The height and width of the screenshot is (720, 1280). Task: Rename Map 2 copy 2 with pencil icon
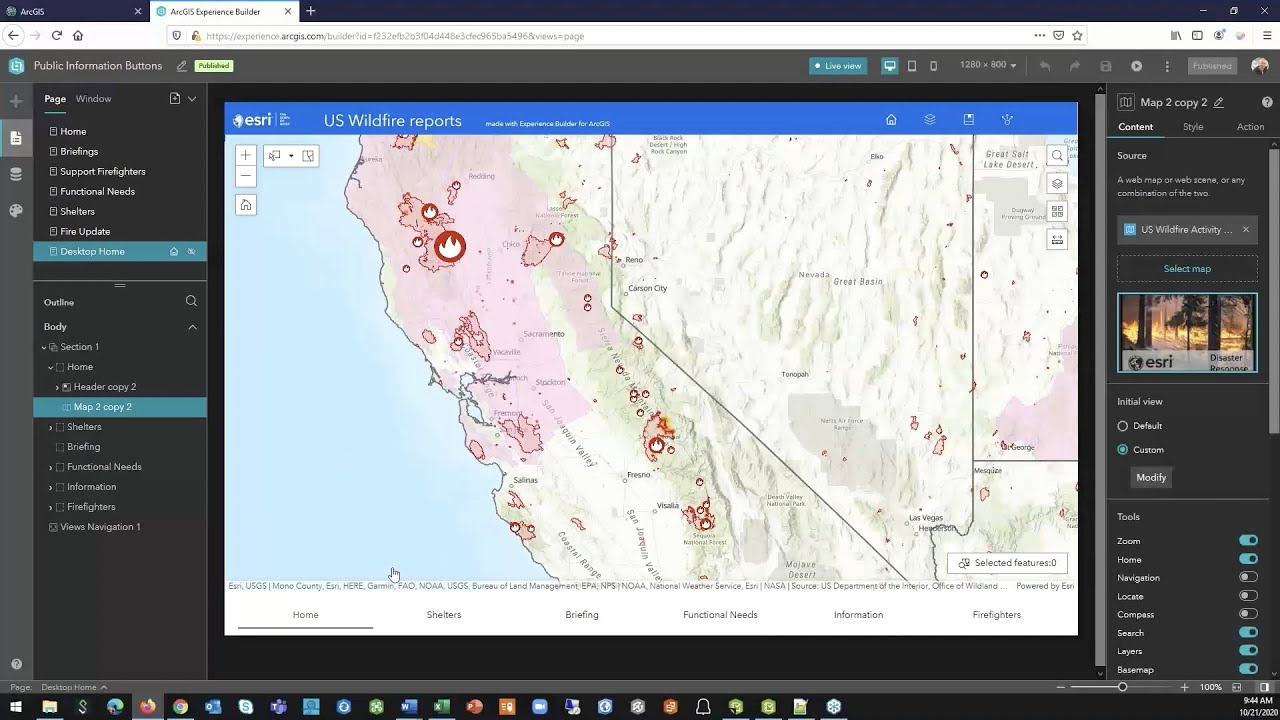pos(1219,102)
